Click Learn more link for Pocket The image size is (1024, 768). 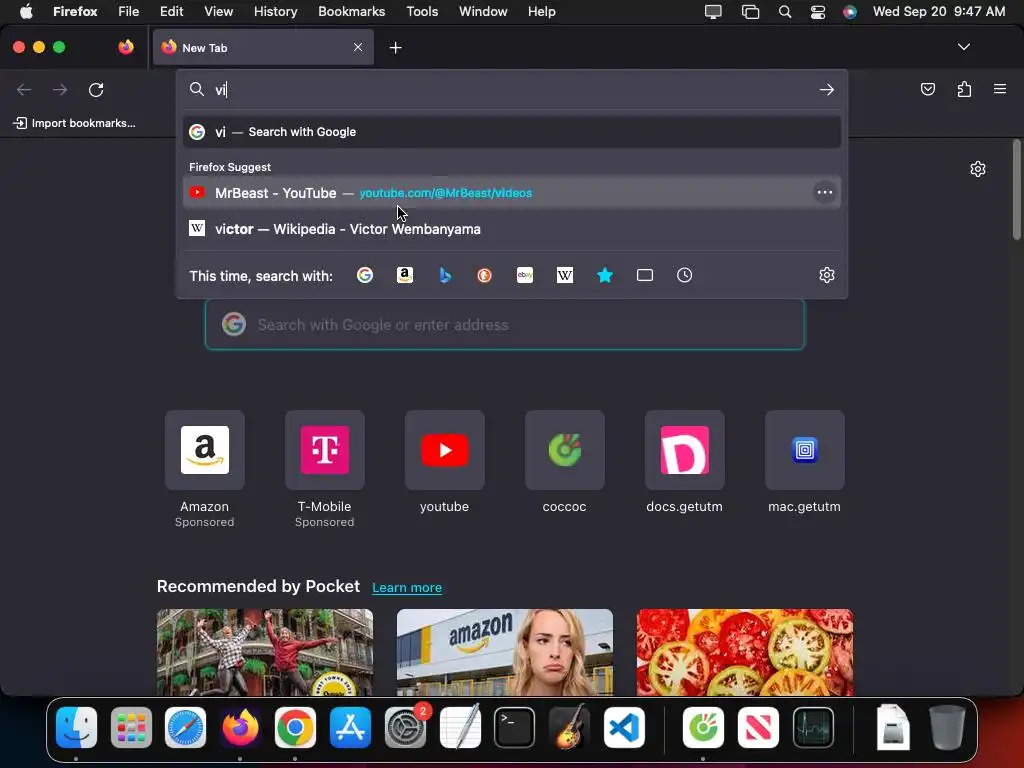(x=407, y=588)
